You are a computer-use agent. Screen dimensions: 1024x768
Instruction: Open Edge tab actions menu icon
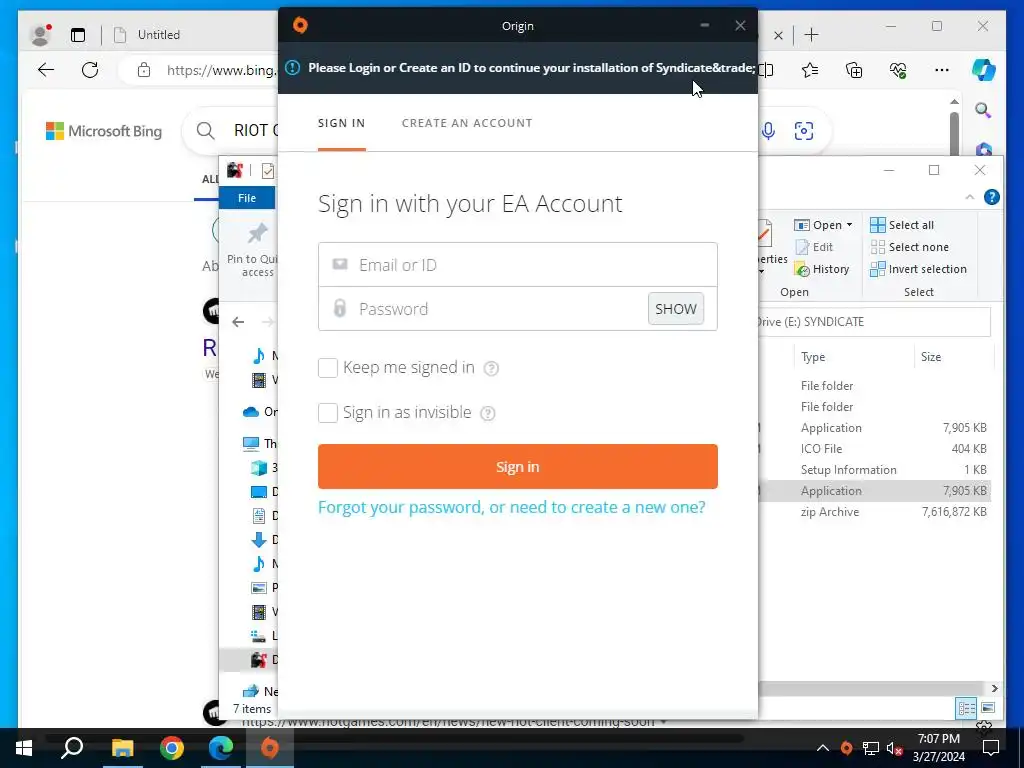pos(78,35)
